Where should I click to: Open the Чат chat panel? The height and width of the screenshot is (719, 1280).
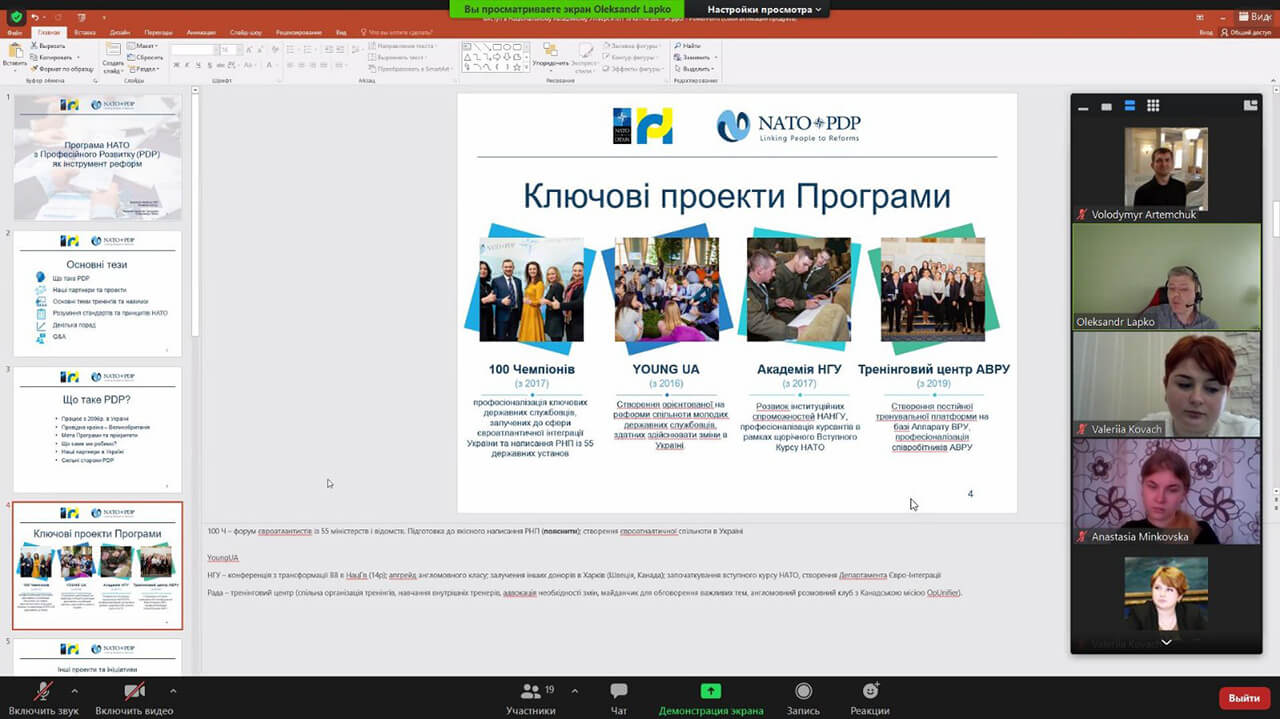click(x=618, y=697)
